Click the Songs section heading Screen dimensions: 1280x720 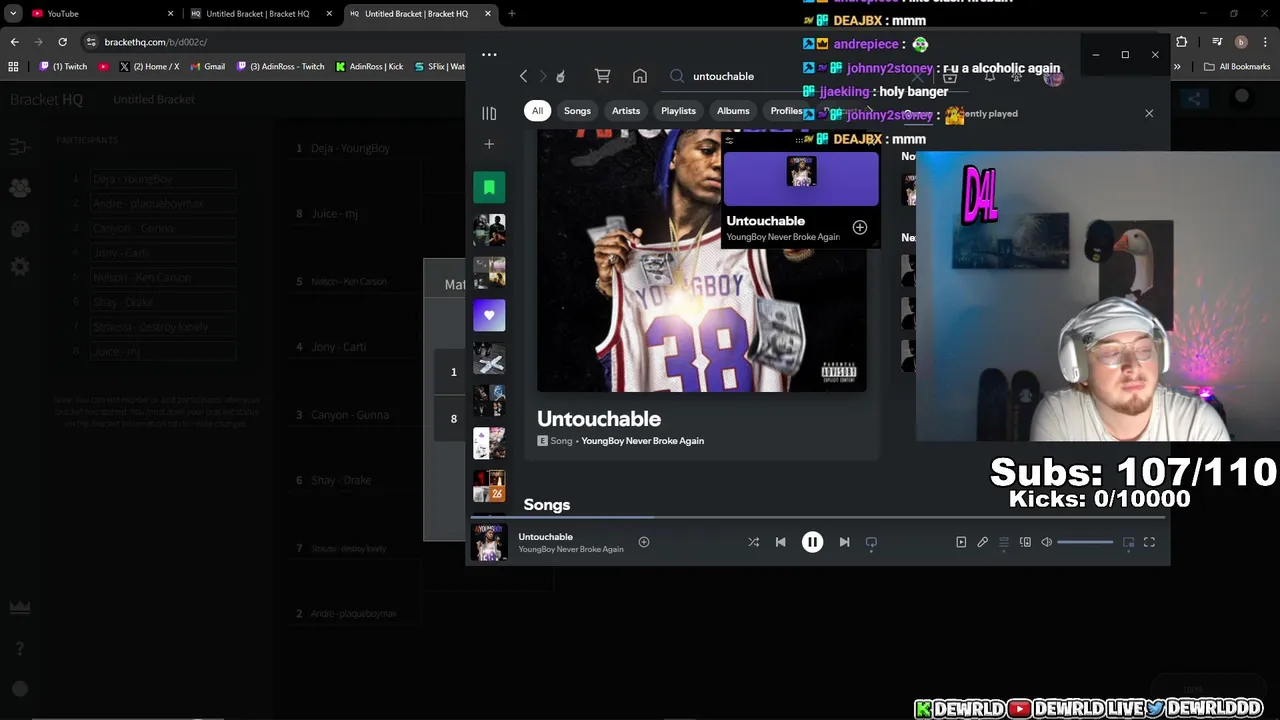tap(547, 505)
